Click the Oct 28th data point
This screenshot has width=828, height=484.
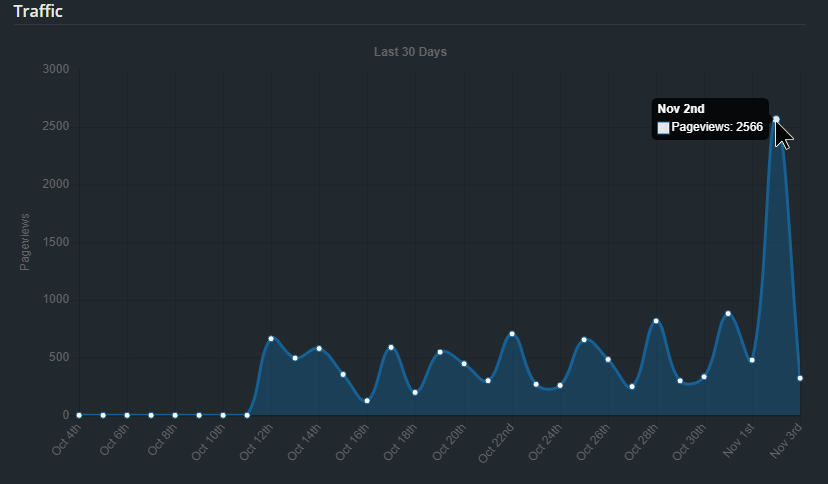(x=656, y=321)
